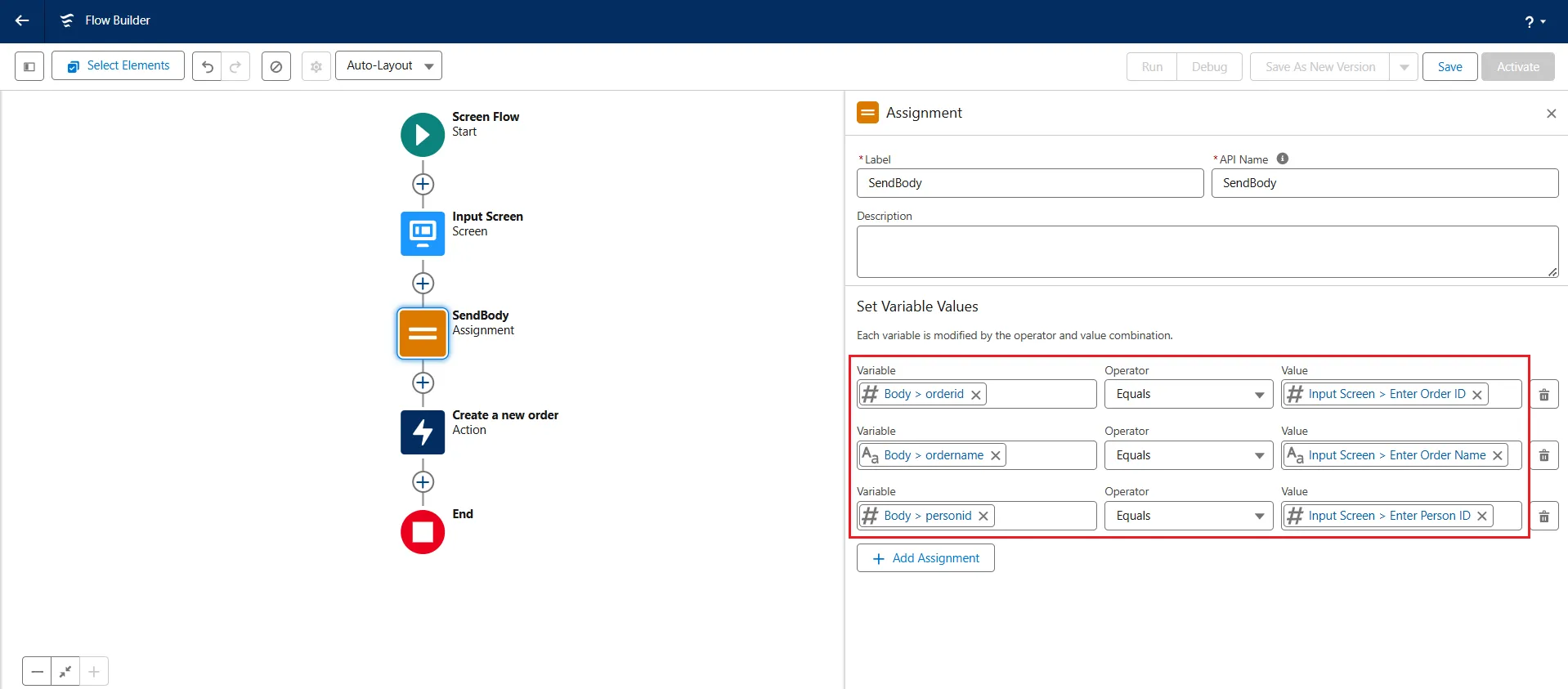The image size is (1568, 689).
Task: Click the Select Elements button
Action: (118, 65)
